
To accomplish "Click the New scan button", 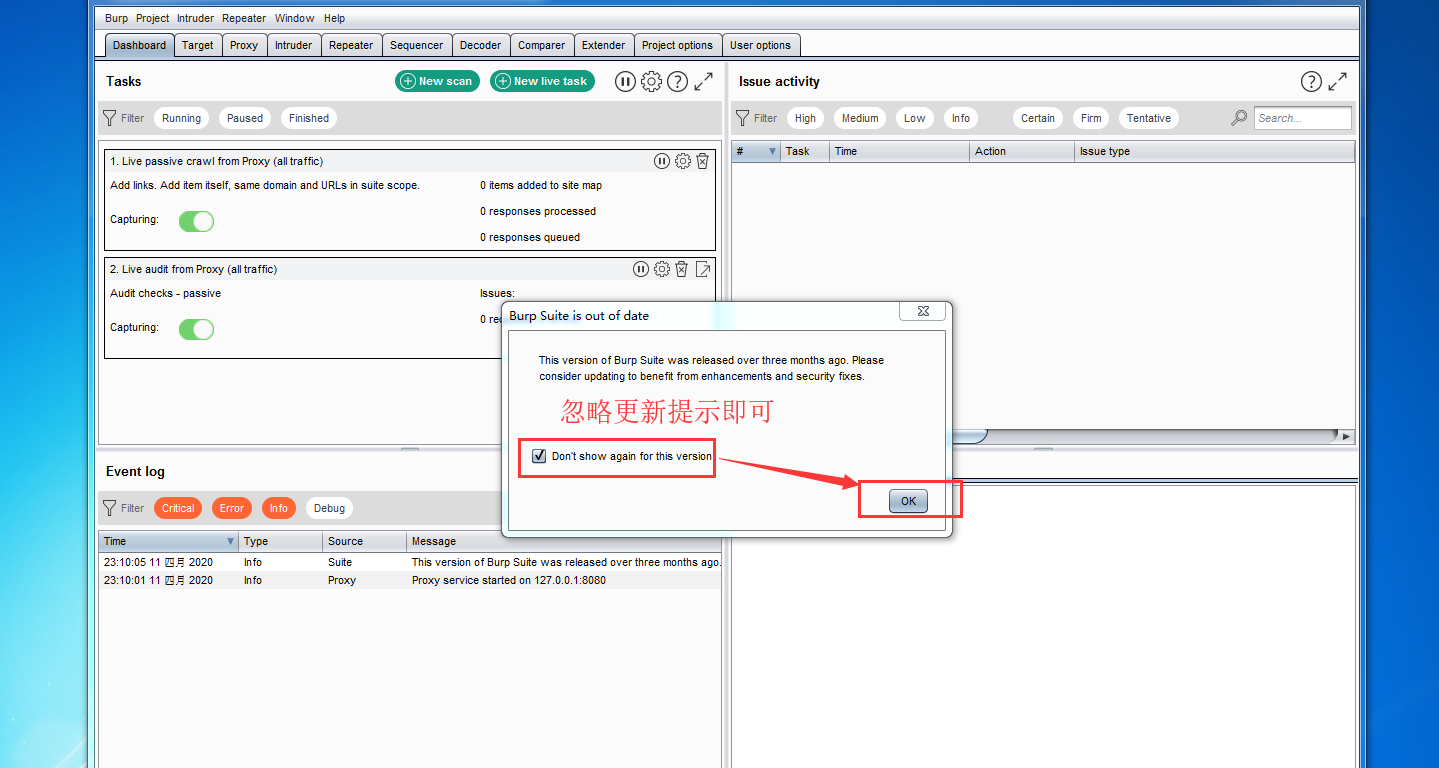I will [x=437, y=81].
